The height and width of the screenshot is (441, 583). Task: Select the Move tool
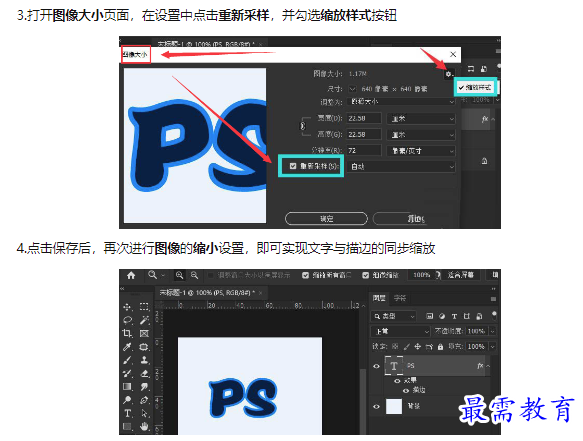point(127,307)
